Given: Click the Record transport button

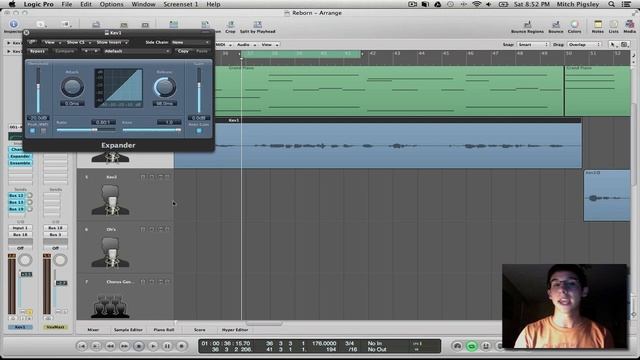Looking at the screenshot, I should point(182,346).
